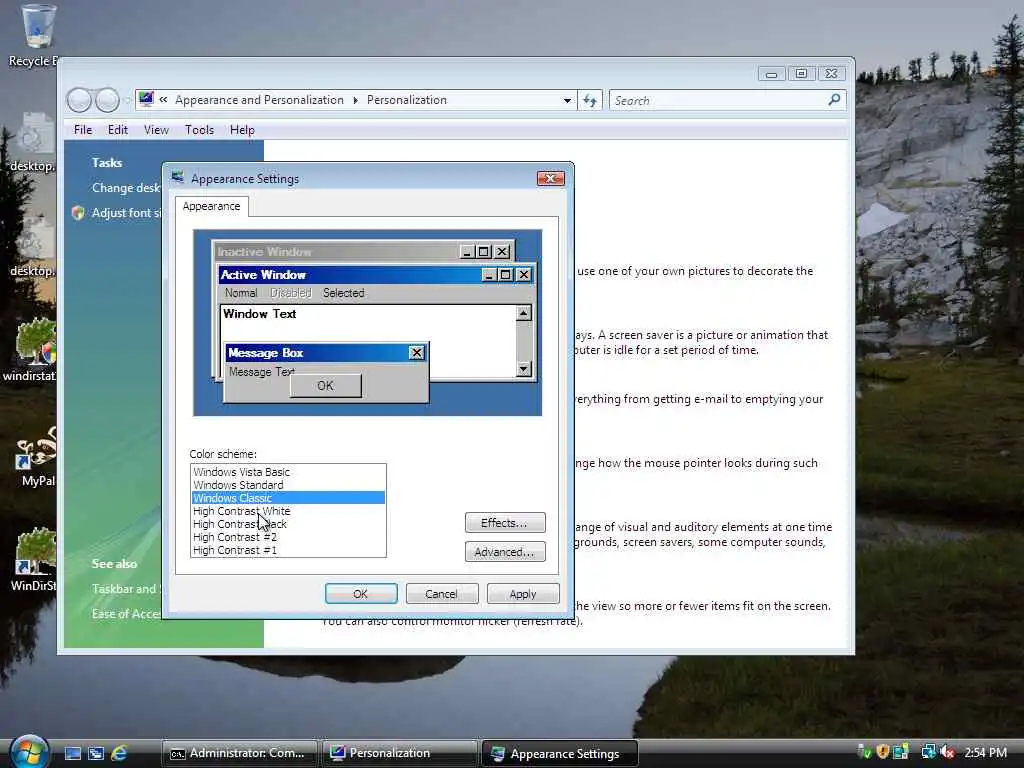Launch Internet Explorer from quick launch
Viewport: 1024px width, 768px height.
click(119, 753)
